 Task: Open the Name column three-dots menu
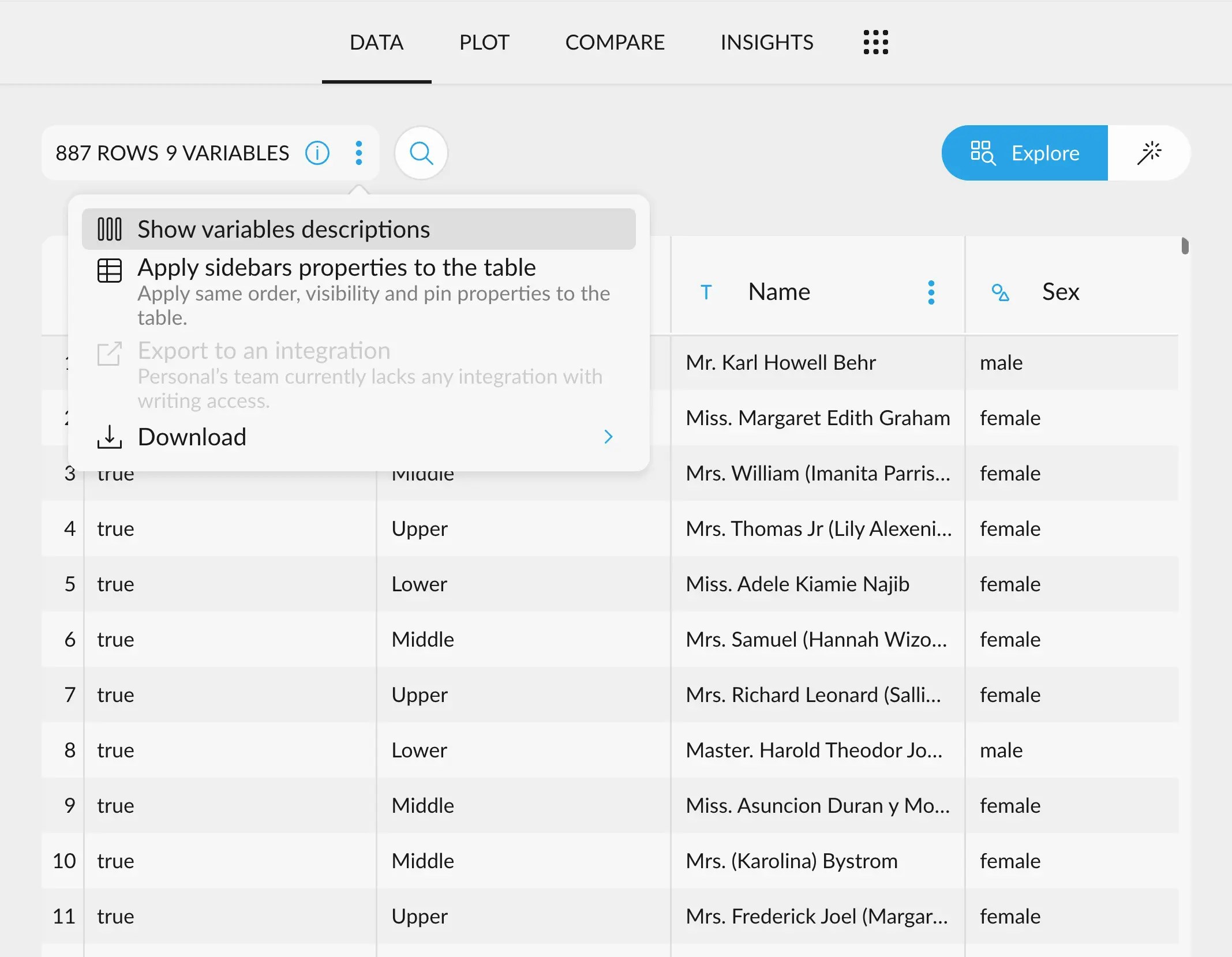pos(931,292)
